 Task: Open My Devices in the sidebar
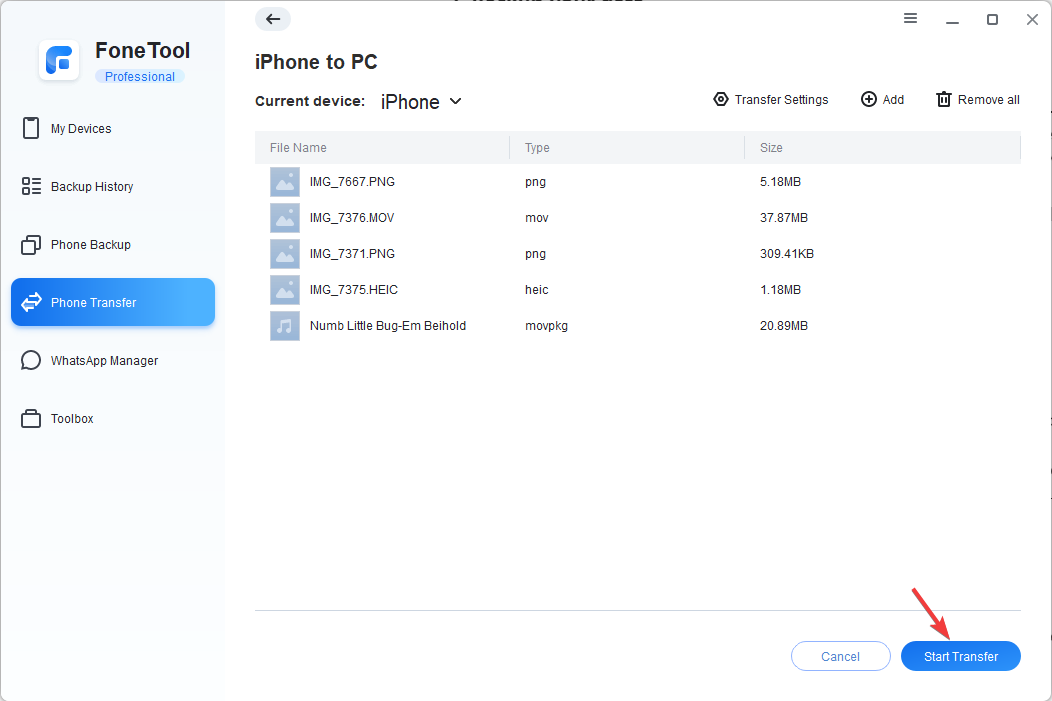[x=113, y=128]
